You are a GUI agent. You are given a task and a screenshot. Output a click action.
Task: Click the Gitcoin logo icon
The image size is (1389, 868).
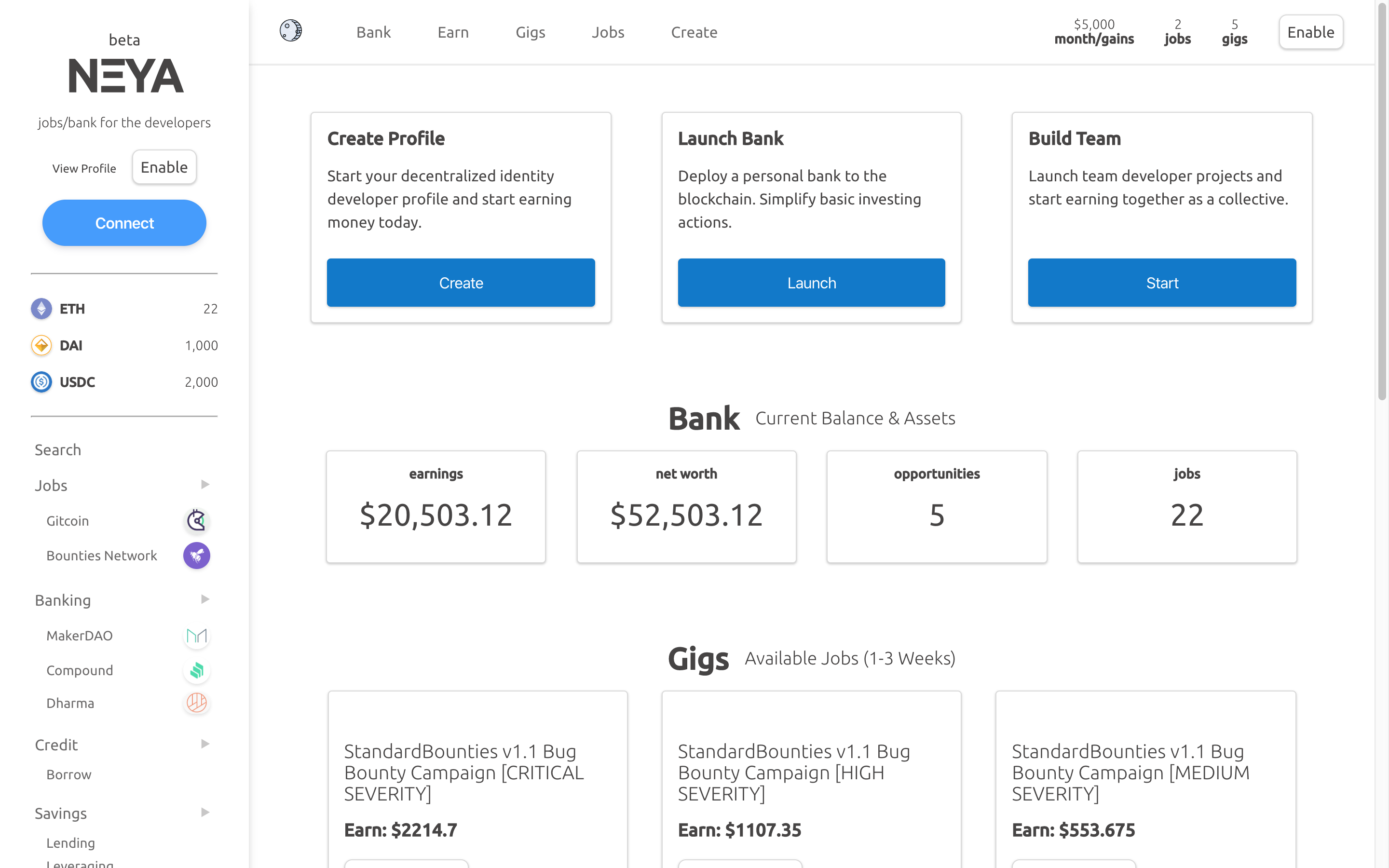click(x=196, y=521)
